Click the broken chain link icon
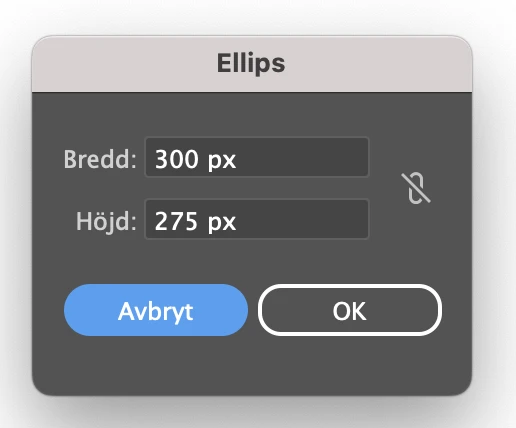 pyautogui.click(x=416, y=188)
